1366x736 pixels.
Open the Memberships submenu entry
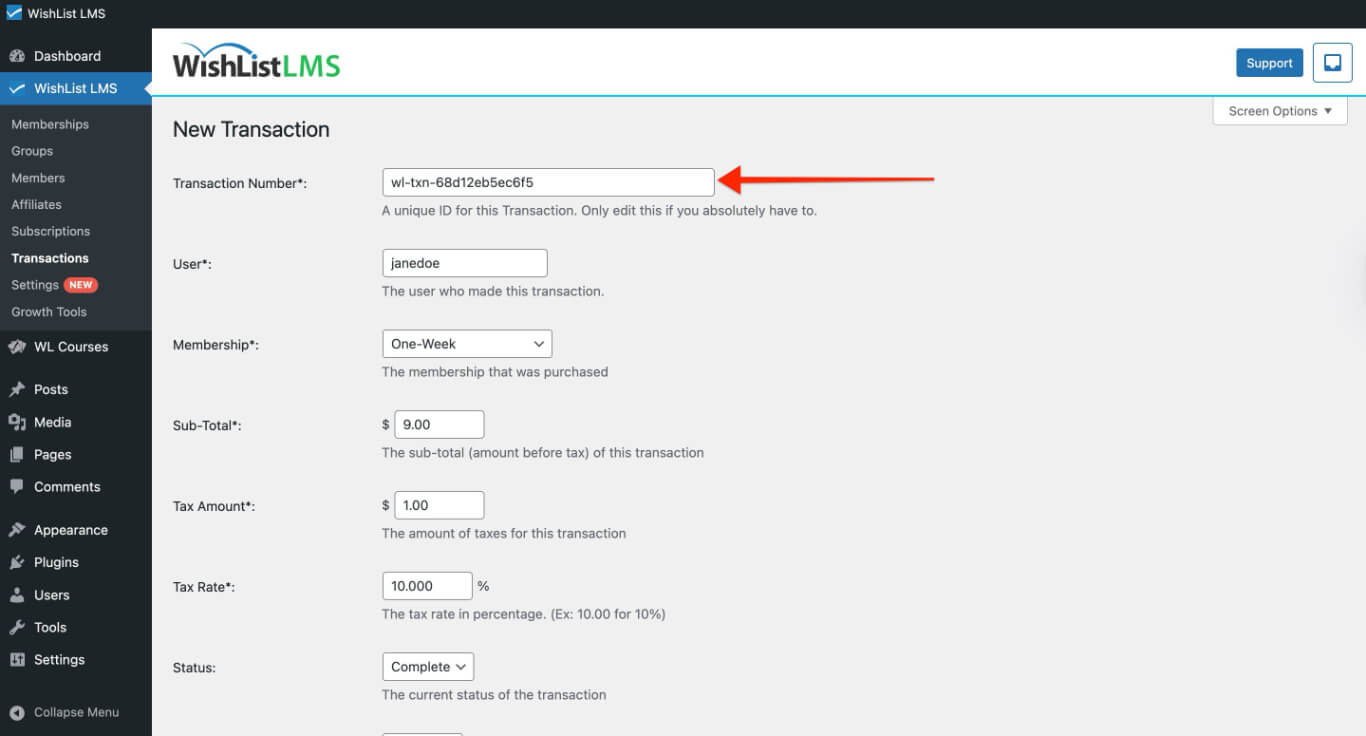tap(50, 124)
